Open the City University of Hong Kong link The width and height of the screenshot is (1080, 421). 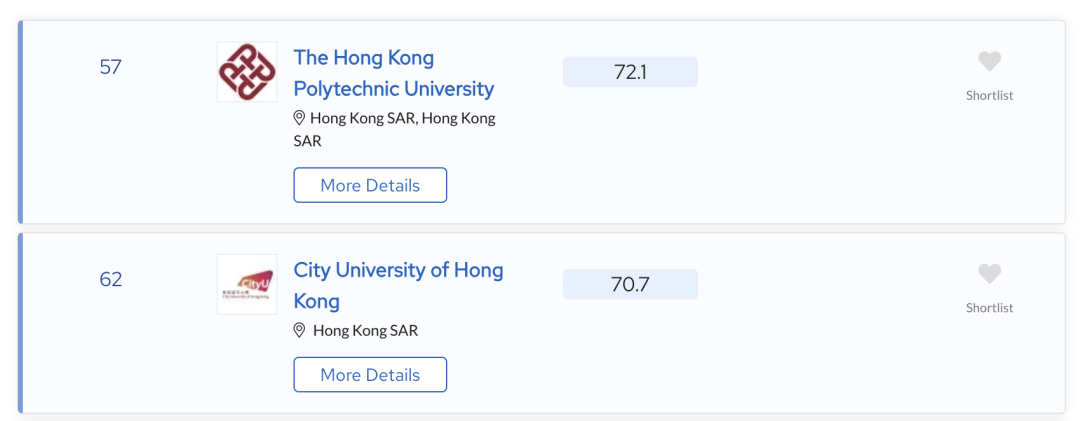click(399, 285)
